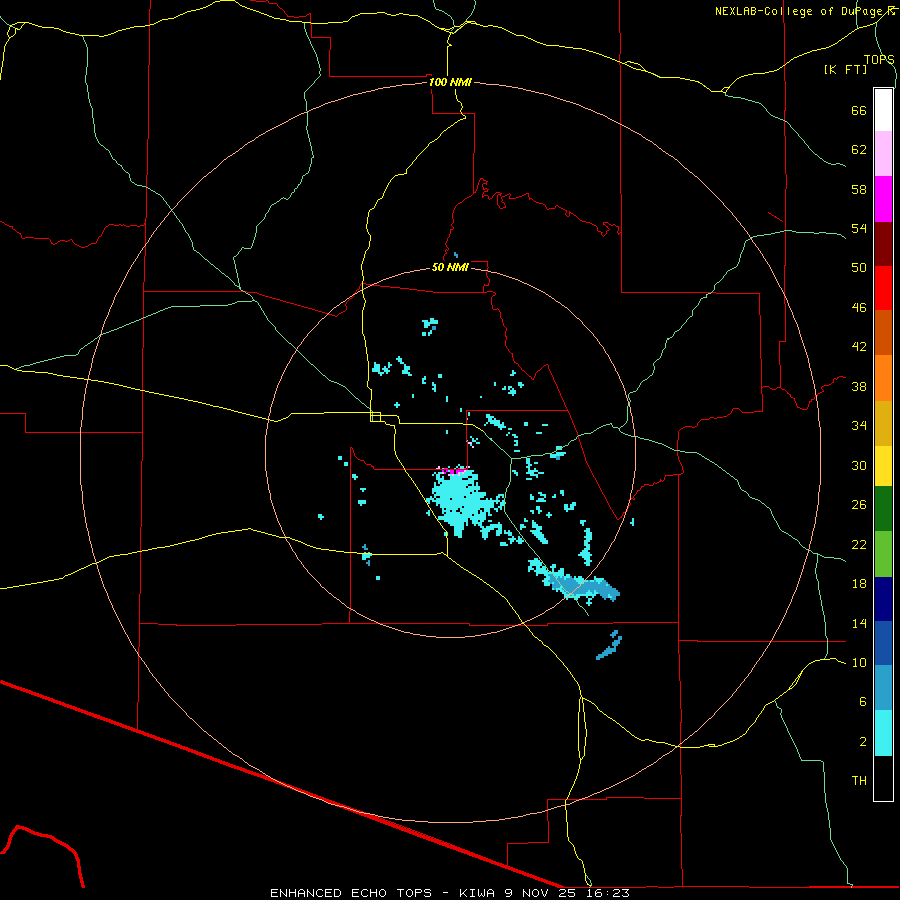The image size is (900, 900).
Task: Click the 16:23 timestamp in the caption
Action: point(608,893)
